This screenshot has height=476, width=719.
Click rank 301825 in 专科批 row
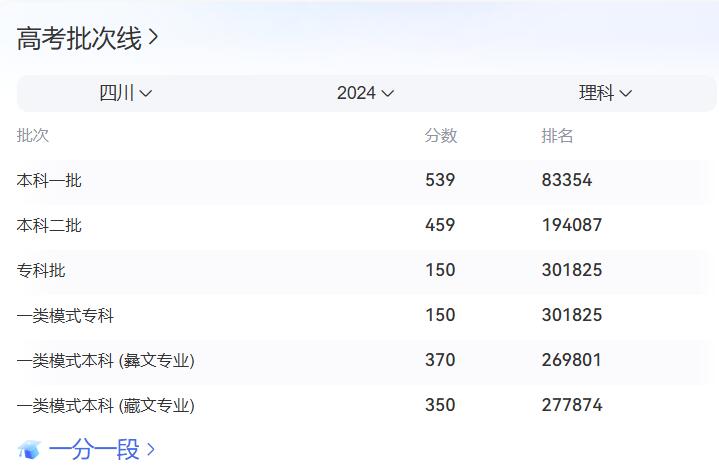click(x=572, y=270)
